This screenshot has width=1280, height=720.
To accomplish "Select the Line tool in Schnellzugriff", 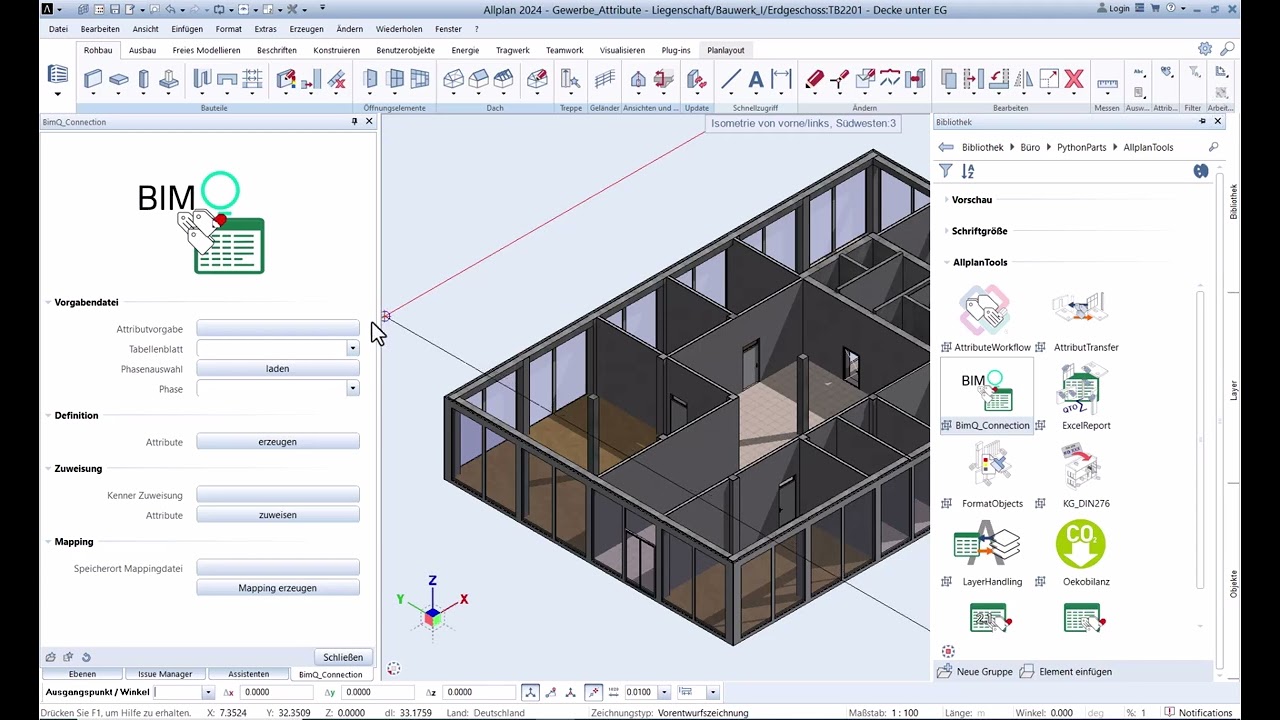I will click(x=731, y=79).
